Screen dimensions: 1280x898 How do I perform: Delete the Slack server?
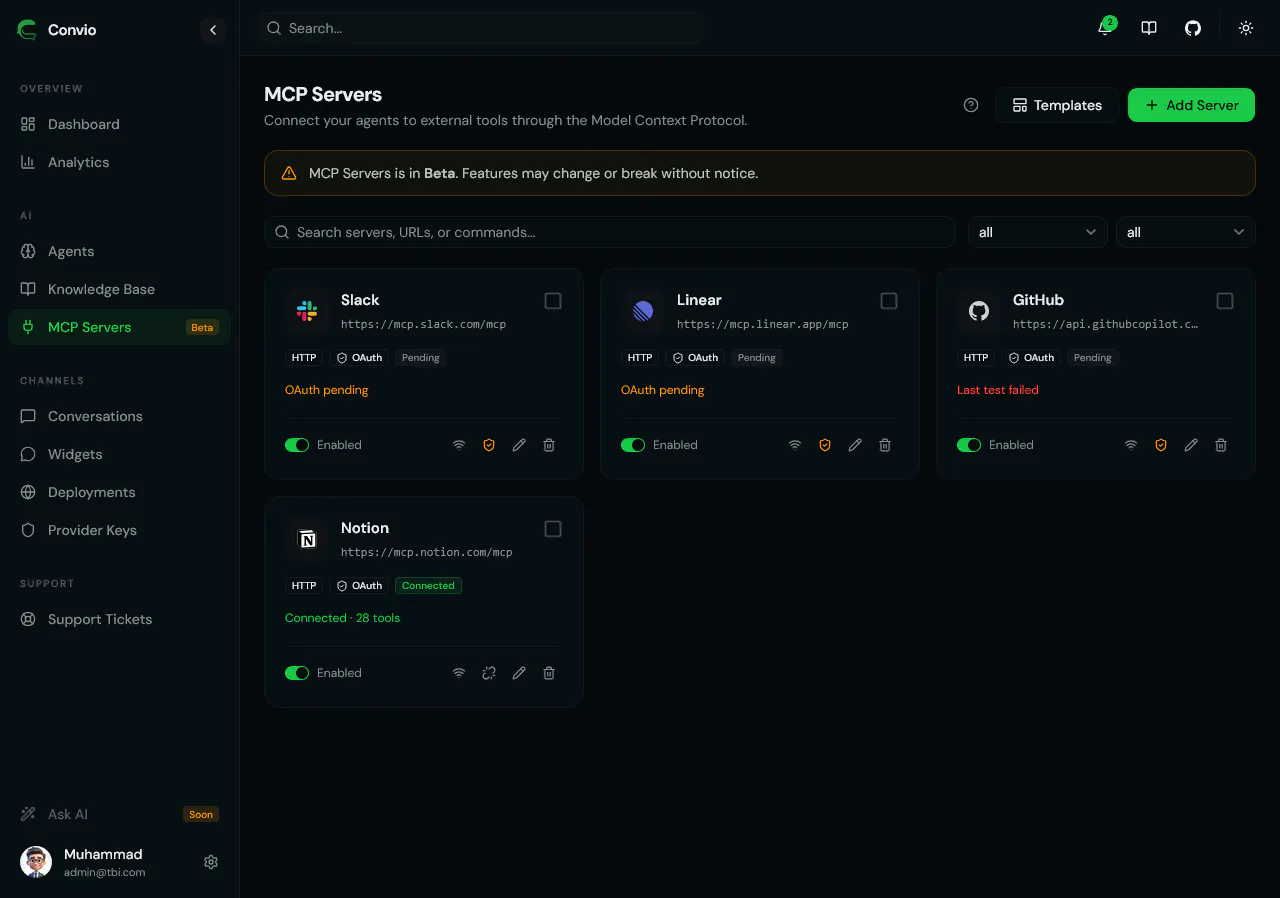(x=549, y=445)
